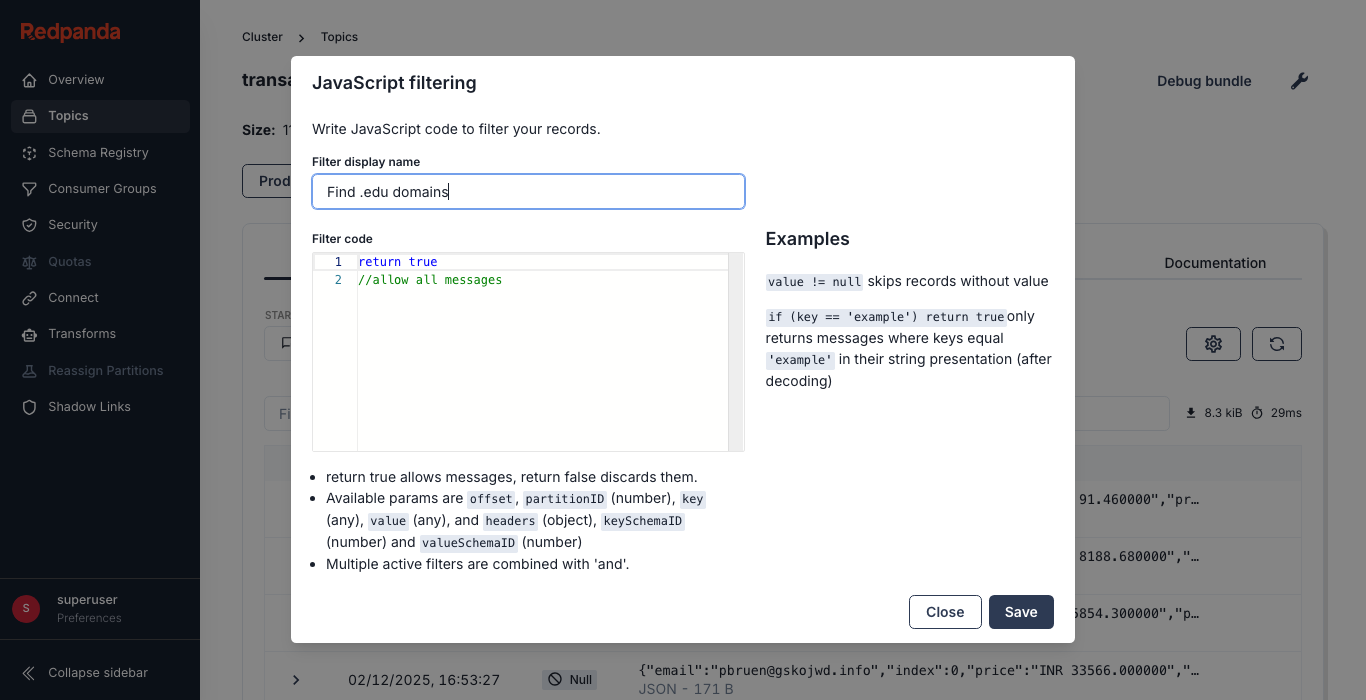Expand the message row dated 02/12/2025

[x=295, y=679]
